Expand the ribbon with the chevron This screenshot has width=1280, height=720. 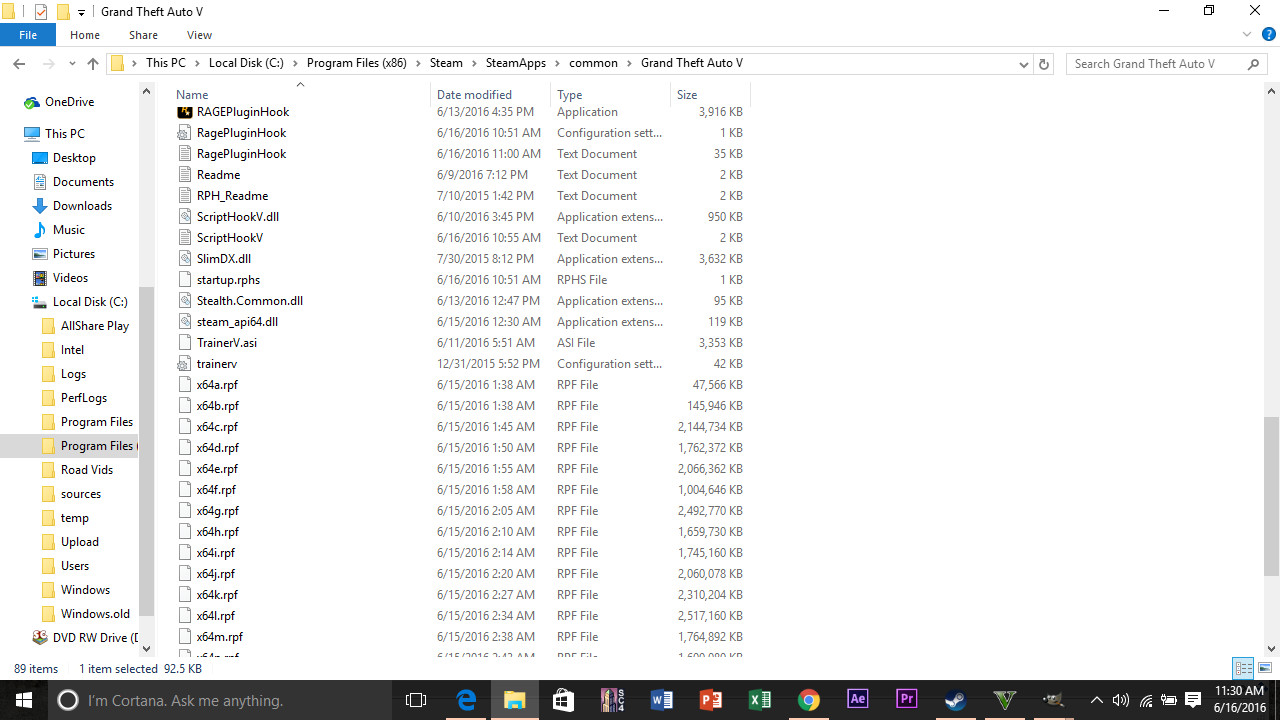click(1247, 35)
